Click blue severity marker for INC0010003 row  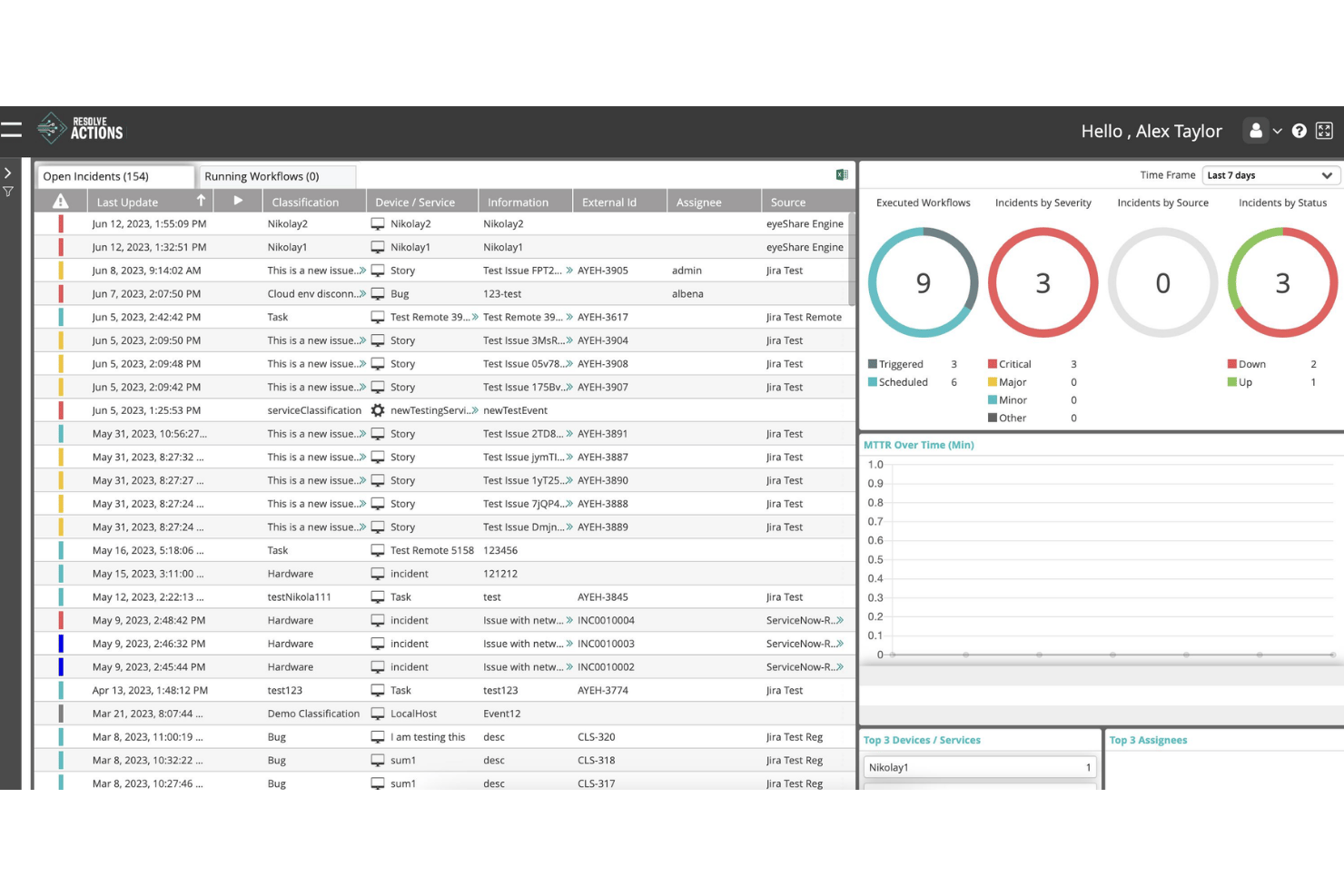click(61, 644)
